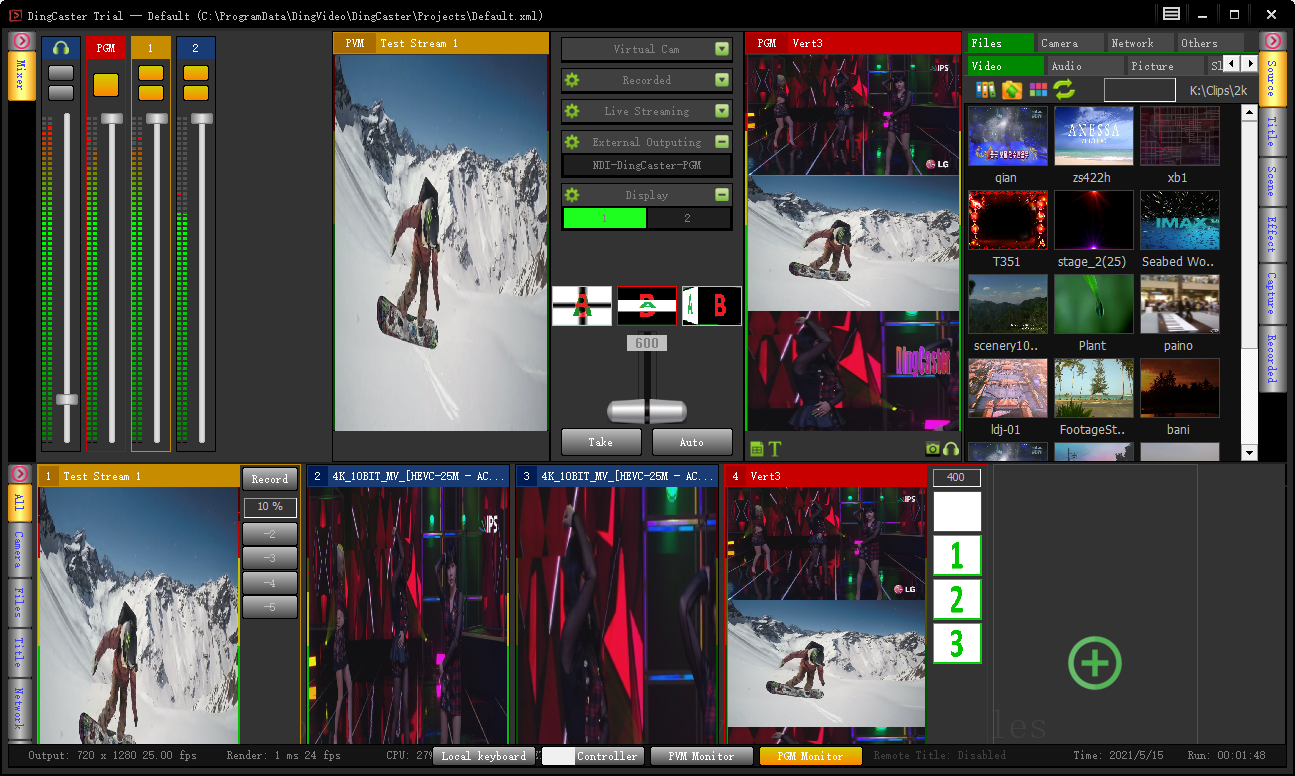Open the hamburger menu in title bar
The height and width of the screenshot is (776, 1295).
[1171, 14]
